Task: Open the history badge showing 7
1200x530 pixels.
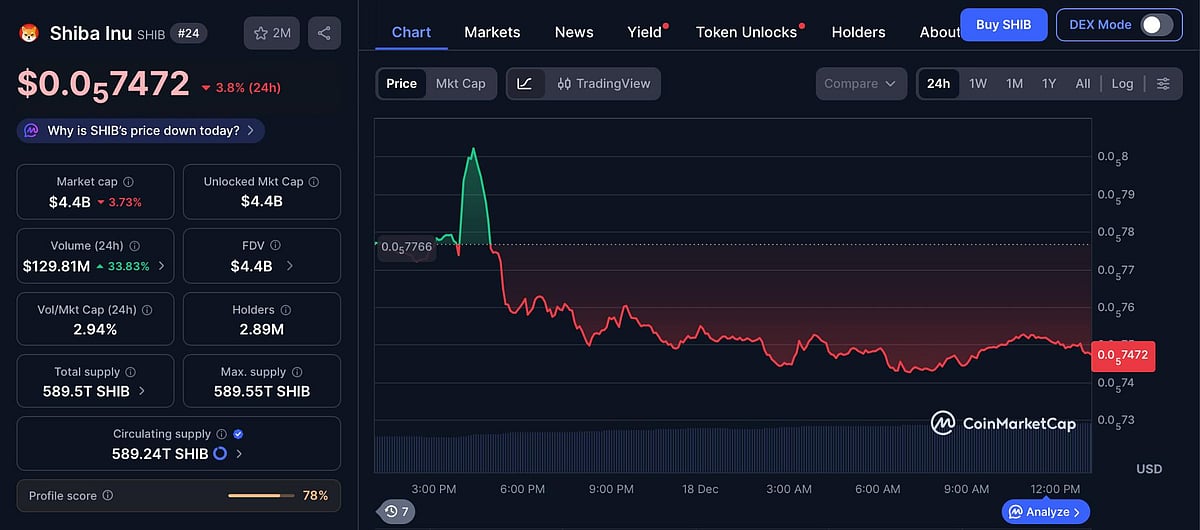Action: click(x=397, y=512)
